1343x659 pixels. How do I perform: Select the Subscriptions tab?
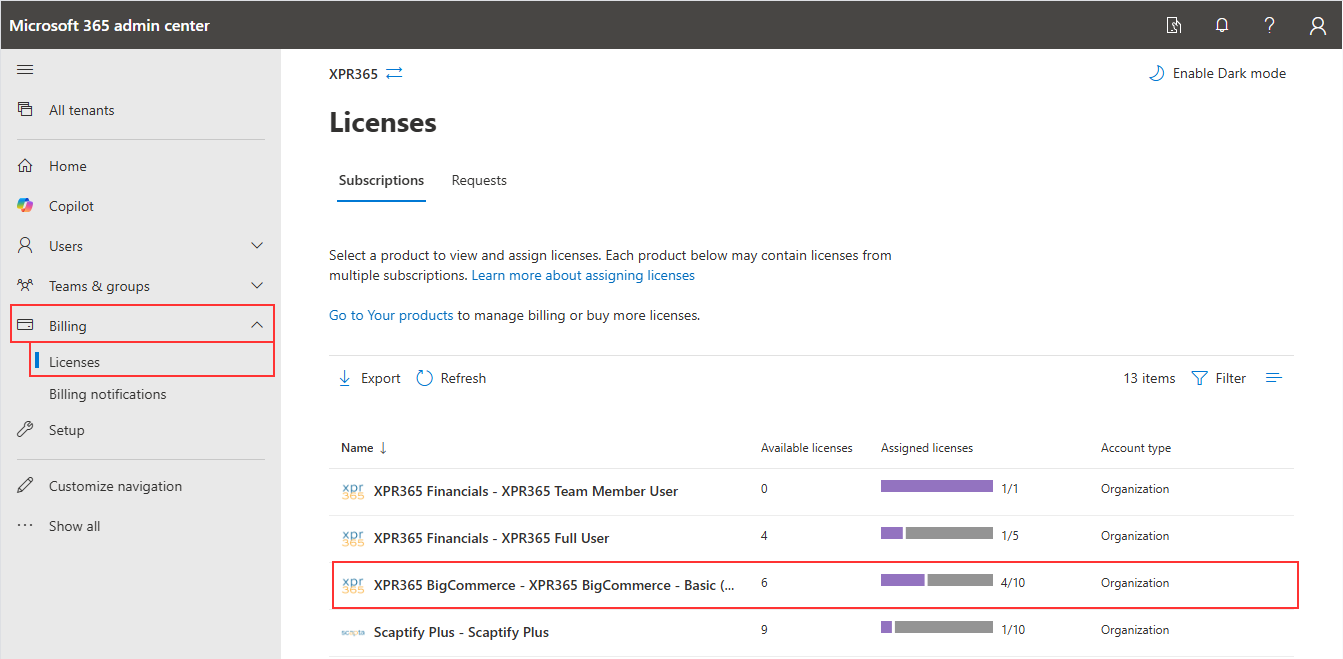381,180
